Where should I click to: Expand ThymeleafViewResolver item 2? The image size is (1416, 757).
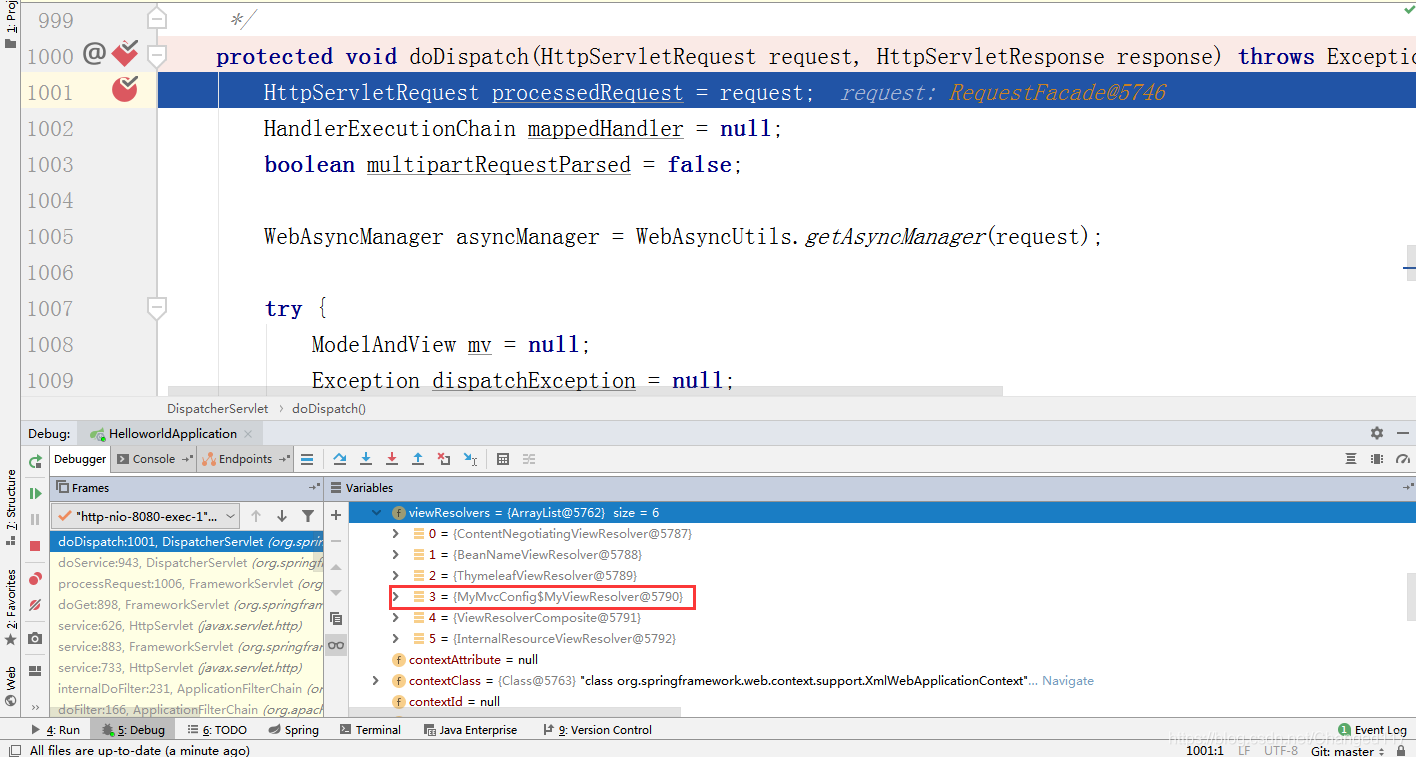(398, 576)
